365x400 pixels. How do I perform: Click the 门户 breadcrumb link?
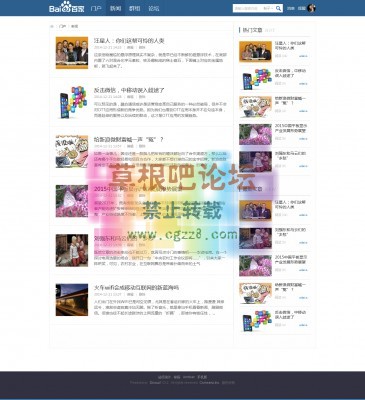[x=62, y=26]
